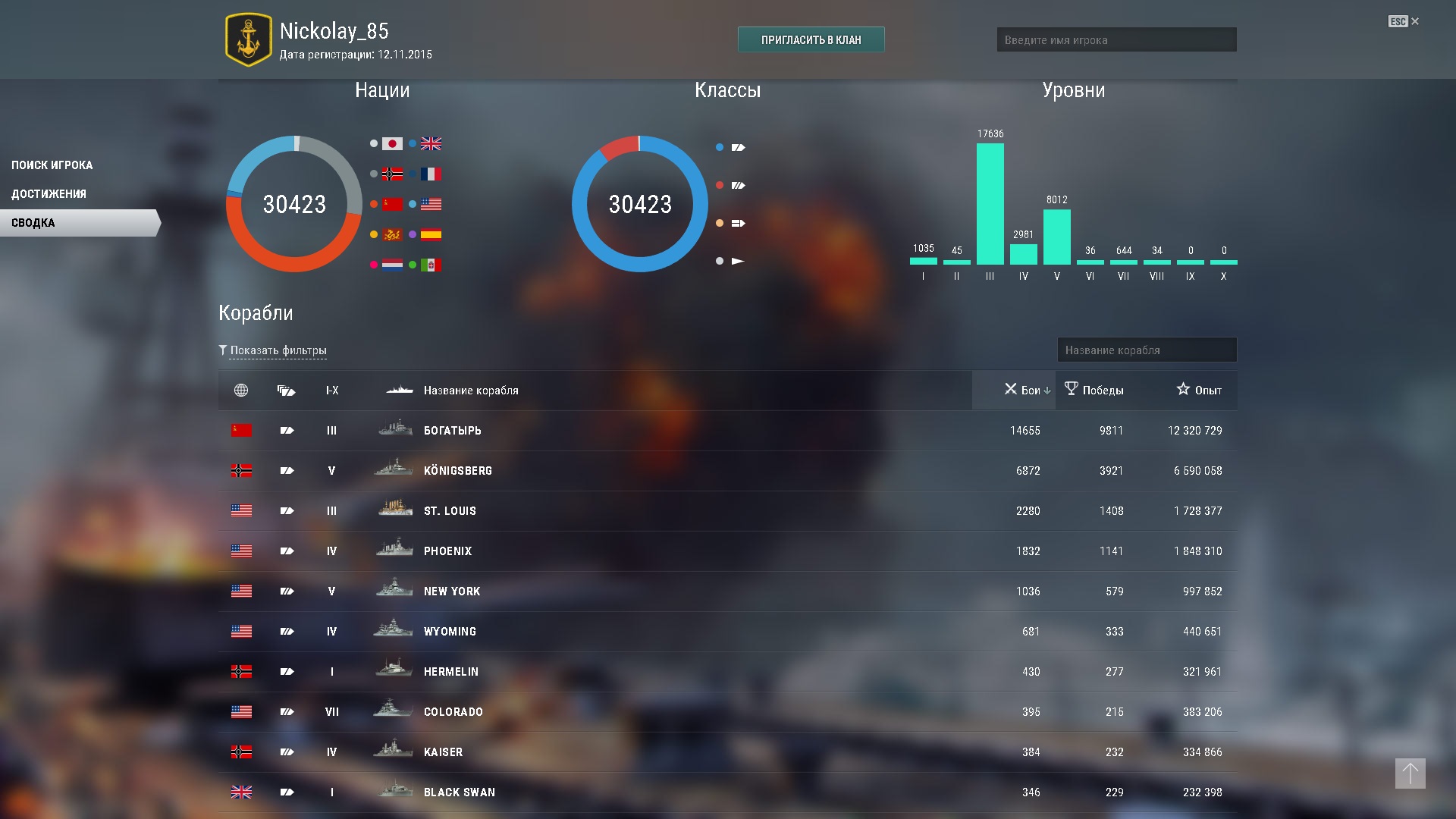Expand filters via the Показать фильтры link

[x=278, y=350]
